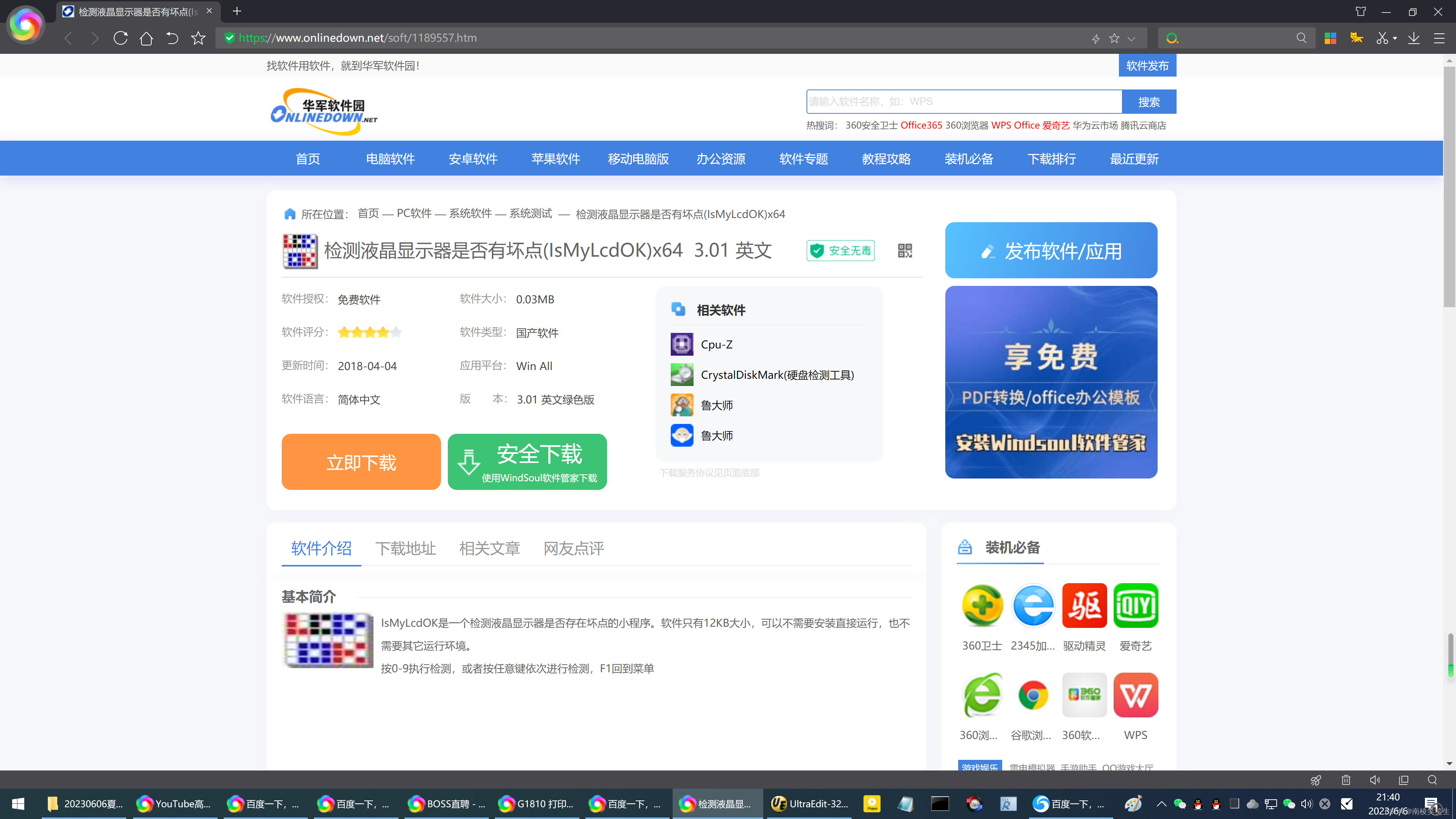
Task: Open the browser downloads icon
Action: (x=1414, y=38)
